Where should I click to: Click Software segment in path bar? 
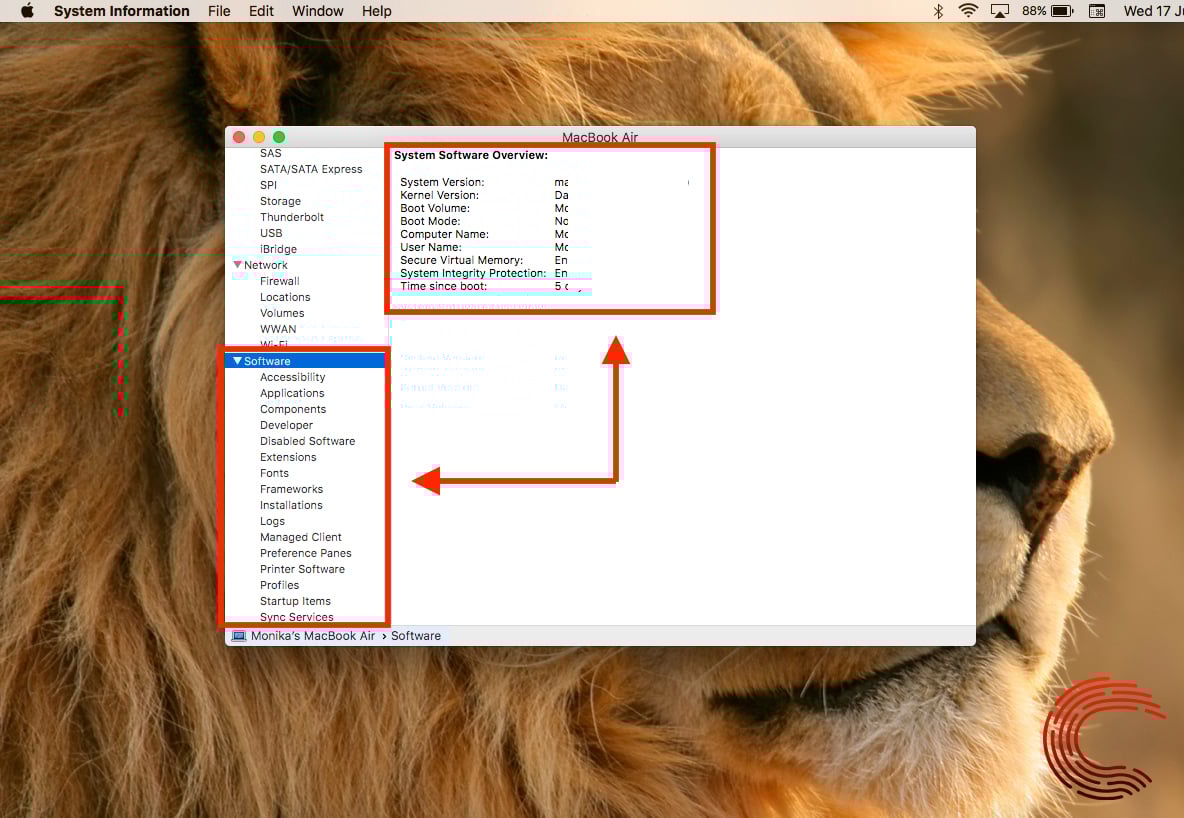tap(415, 636)
